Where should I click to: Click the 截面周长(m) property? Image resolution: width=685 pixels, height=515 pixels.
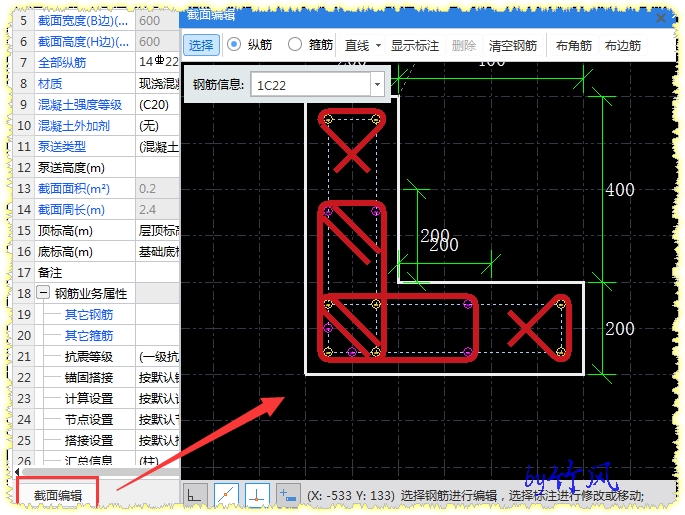click(71, 209)
